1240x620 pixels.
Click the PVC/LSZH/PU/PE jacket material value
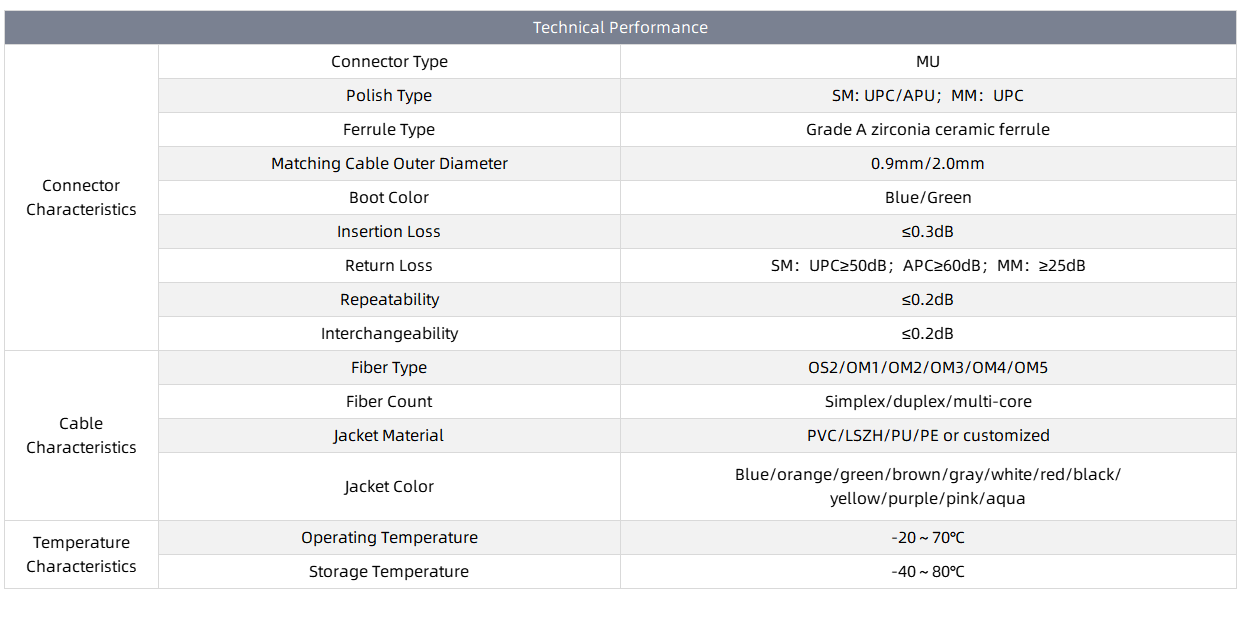click(x=927, y=436)
